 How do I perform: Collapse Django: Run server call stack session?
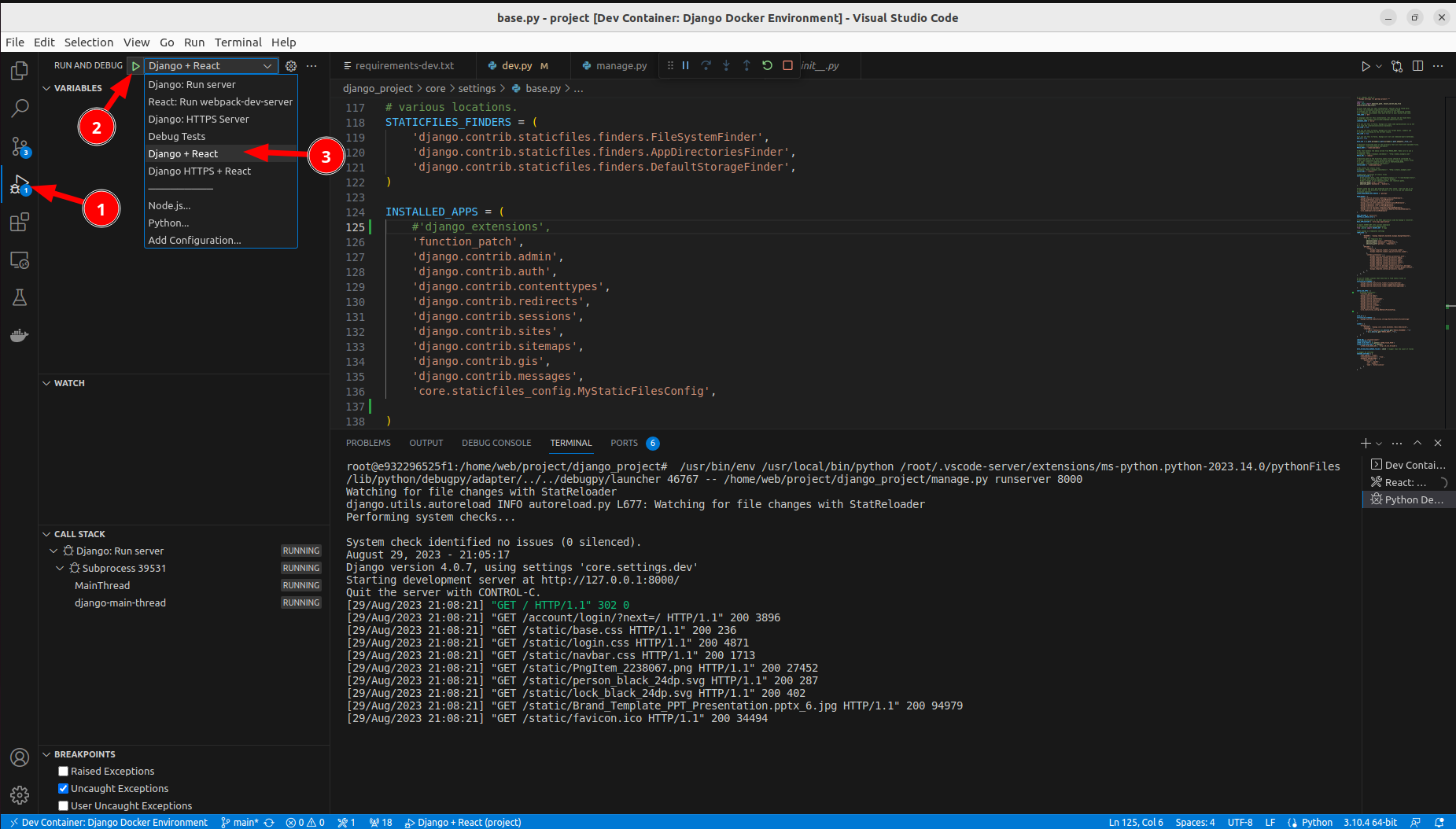[x=53, y=551]
